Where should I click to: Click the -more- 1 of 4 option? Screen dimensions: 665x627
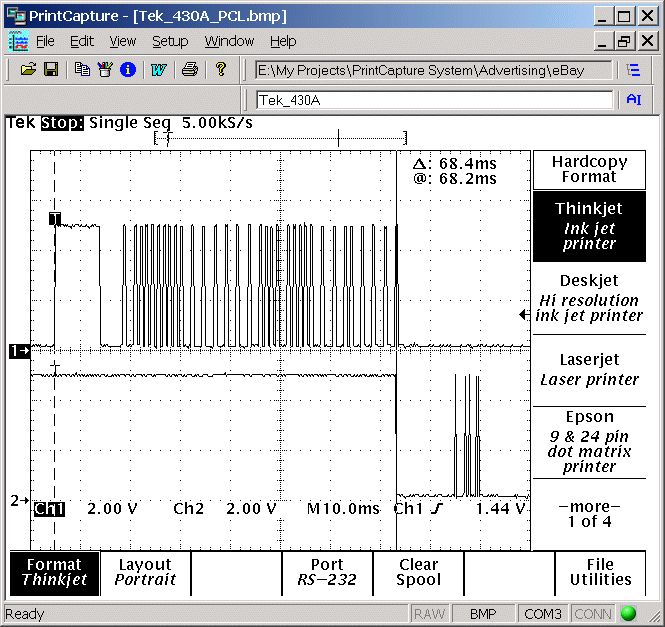[x=589, y=514]
